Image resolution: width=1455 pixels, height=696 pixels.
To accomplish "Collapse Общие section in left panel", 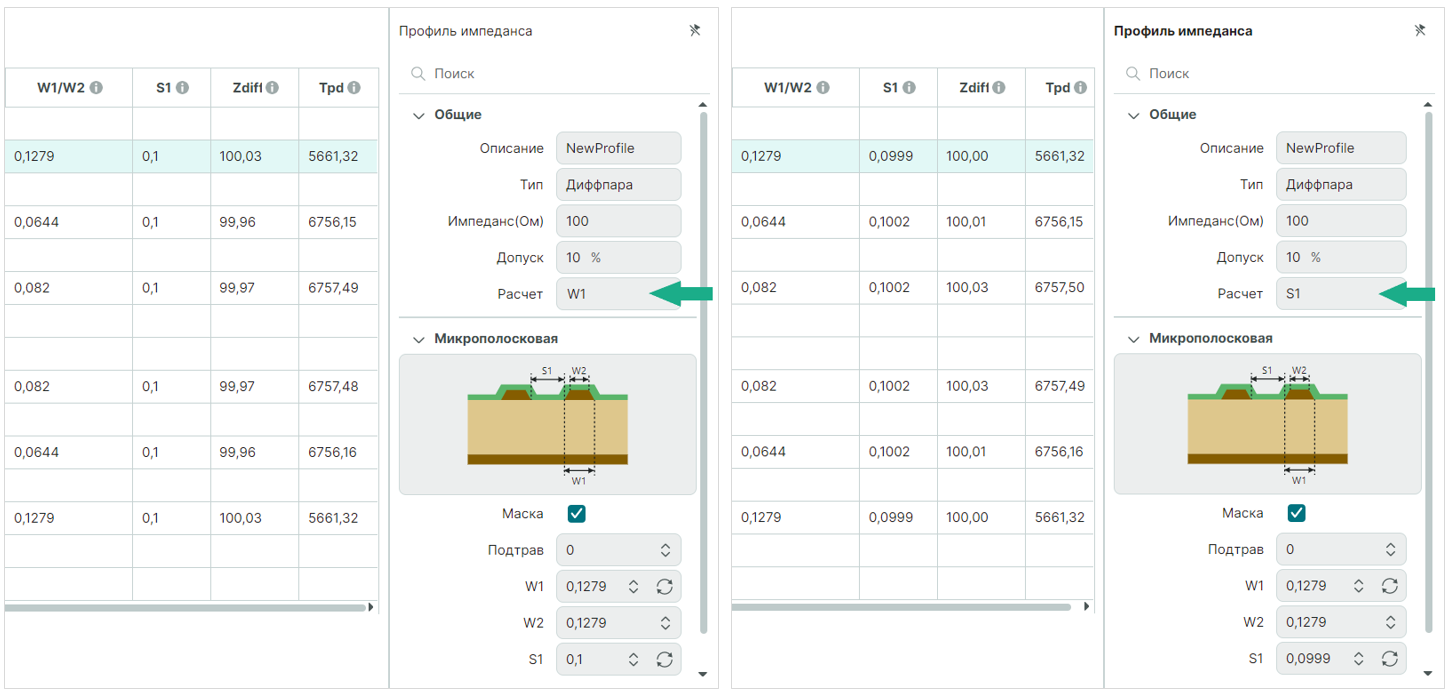I will [419, 116].
